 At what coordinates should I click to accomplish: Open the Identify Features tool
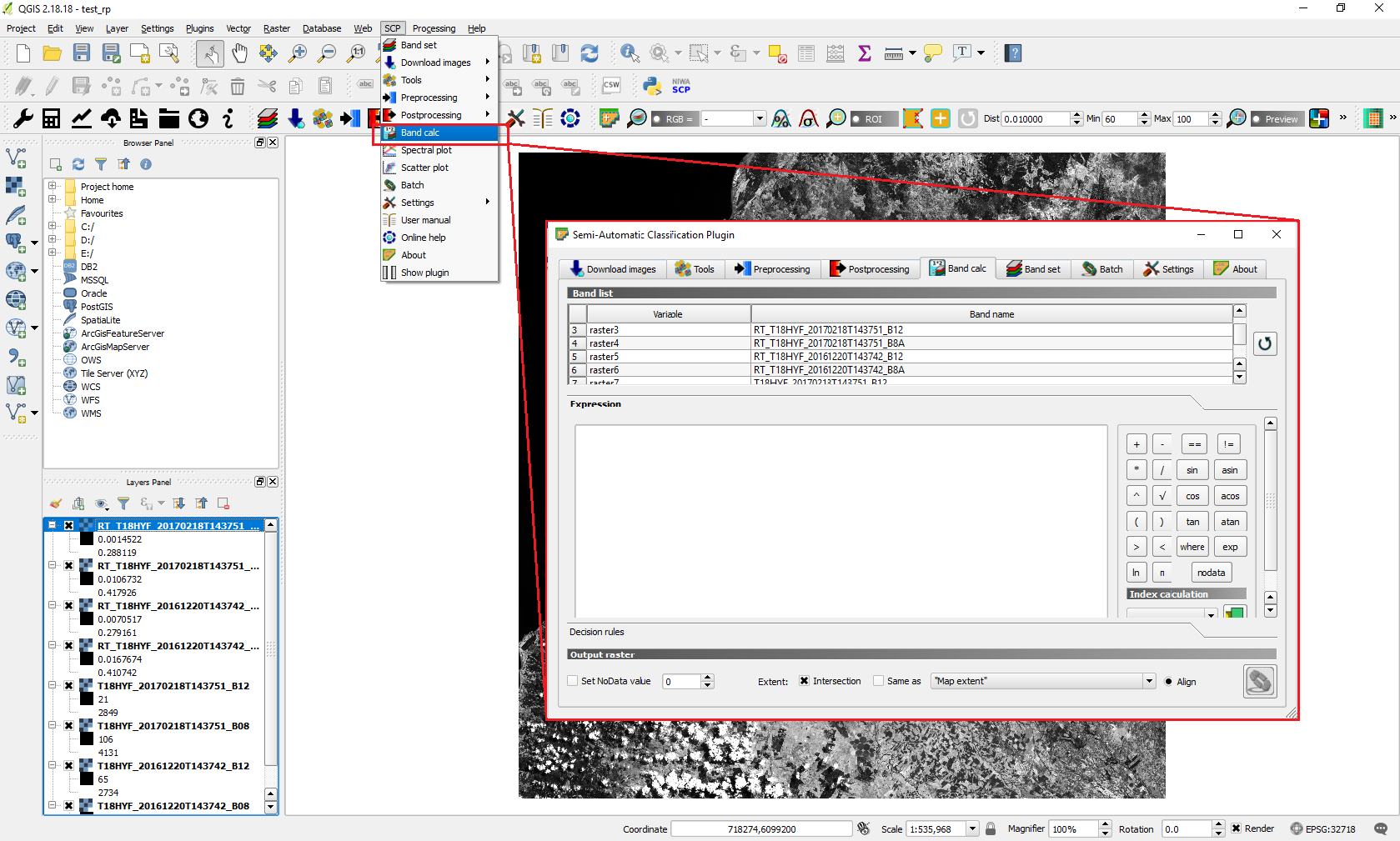point(630,53)
